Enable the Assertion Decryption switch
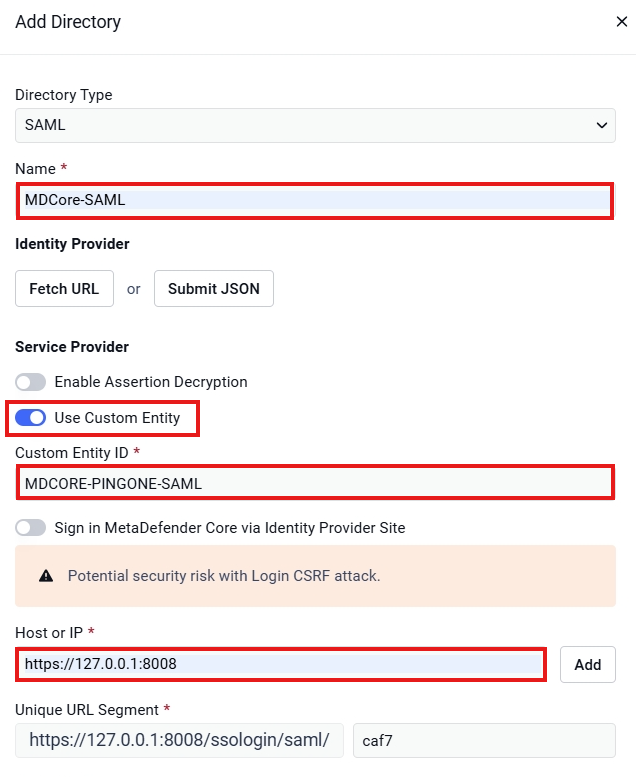The image size is (636, 777). 31,382
